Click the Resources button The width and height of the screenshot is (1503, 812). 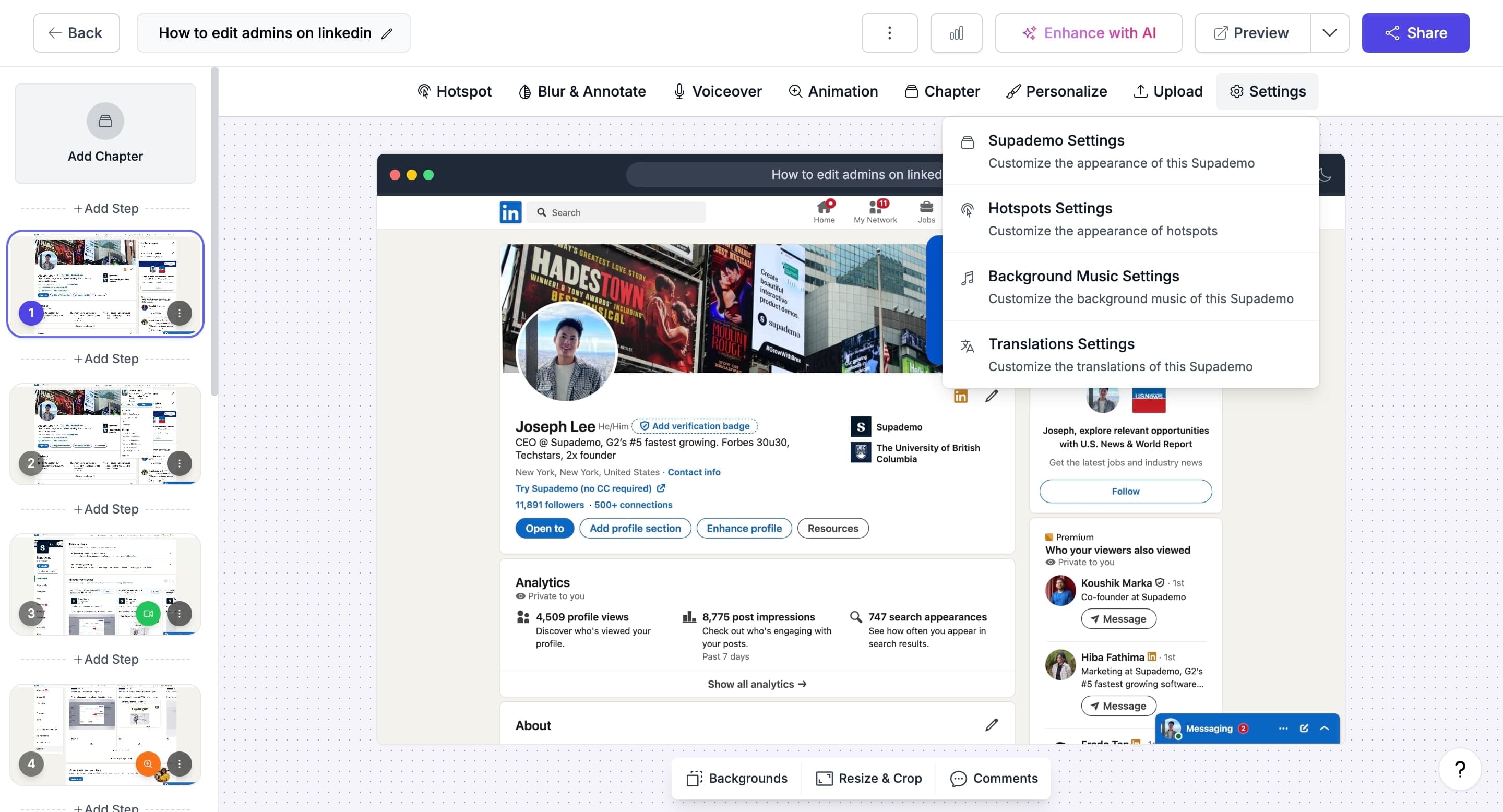click(x=832, y=528)
